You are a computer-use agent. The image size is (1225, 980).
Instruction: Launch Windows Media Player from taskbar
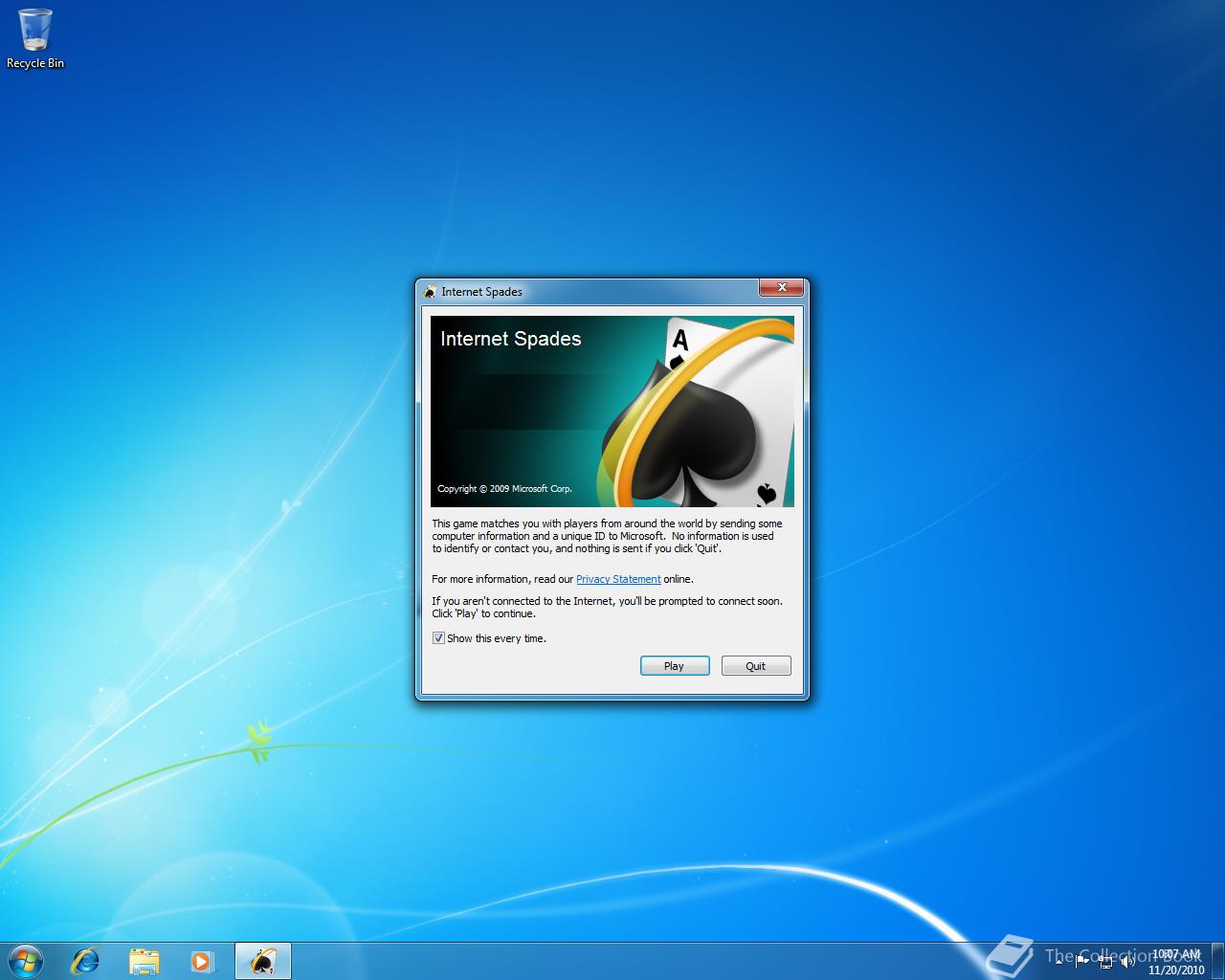click(x=201, y=961)
